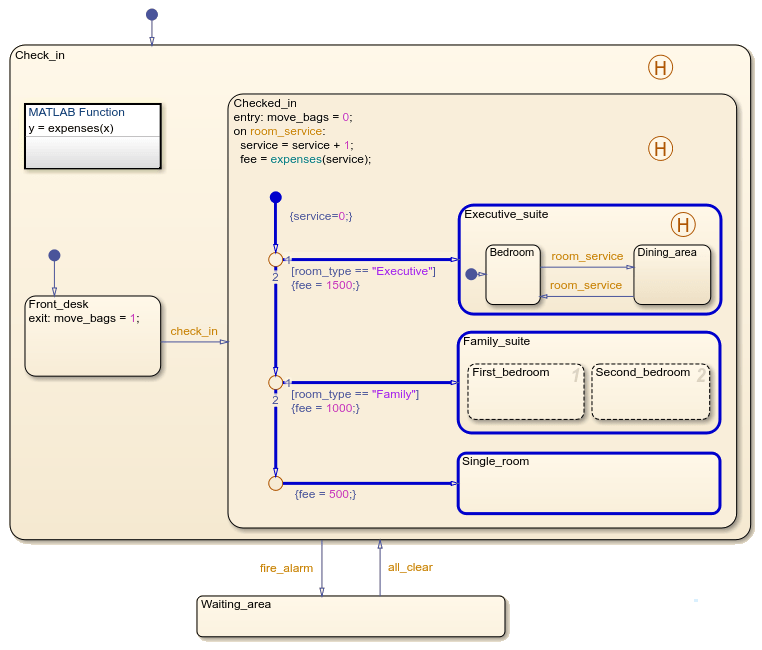Select the default transition dot above Front_desk
Screen dimensions: 762x650
[54, 255]
